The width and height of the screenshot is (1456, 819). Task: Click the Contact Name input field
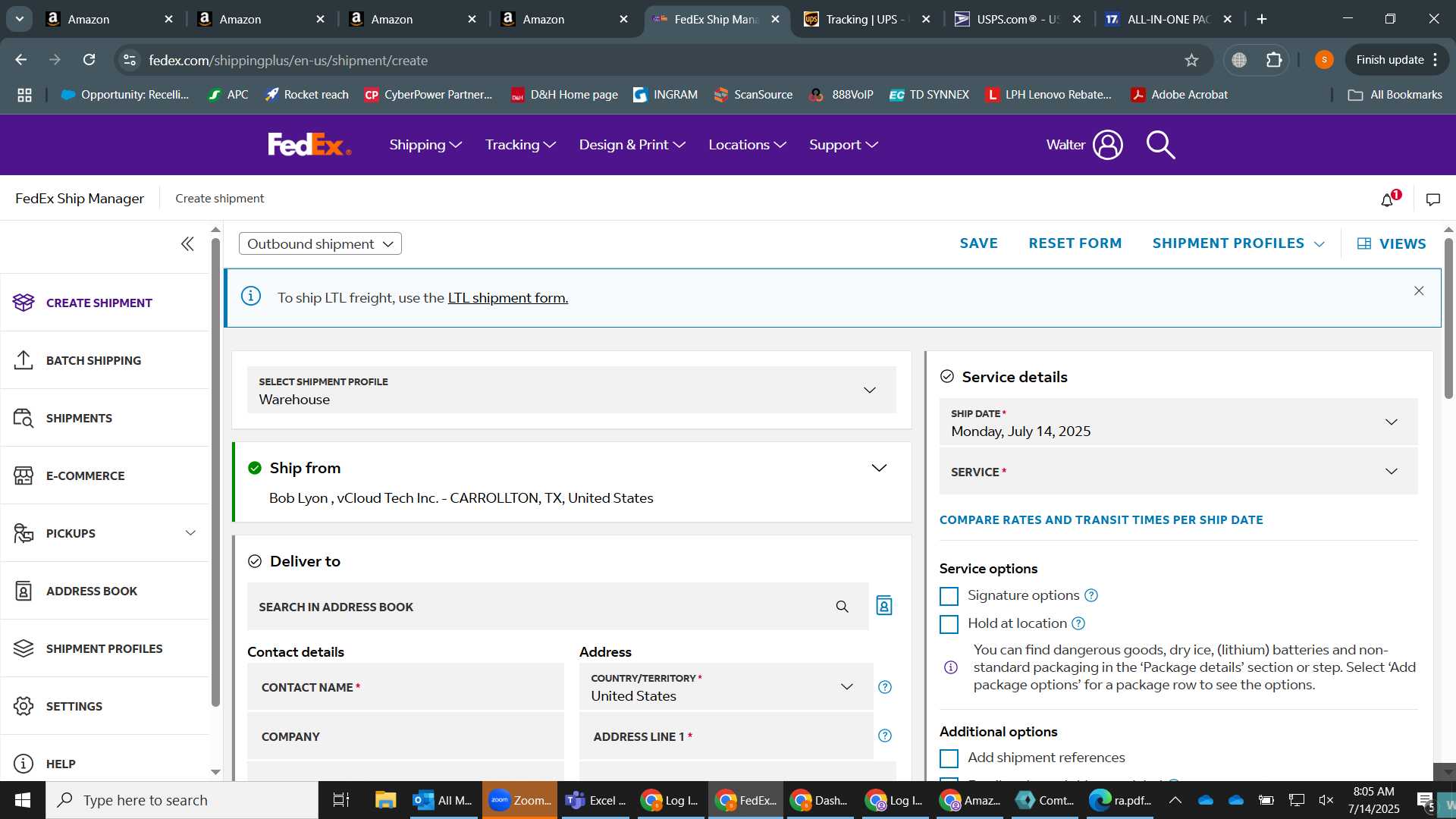pos(406,687)
